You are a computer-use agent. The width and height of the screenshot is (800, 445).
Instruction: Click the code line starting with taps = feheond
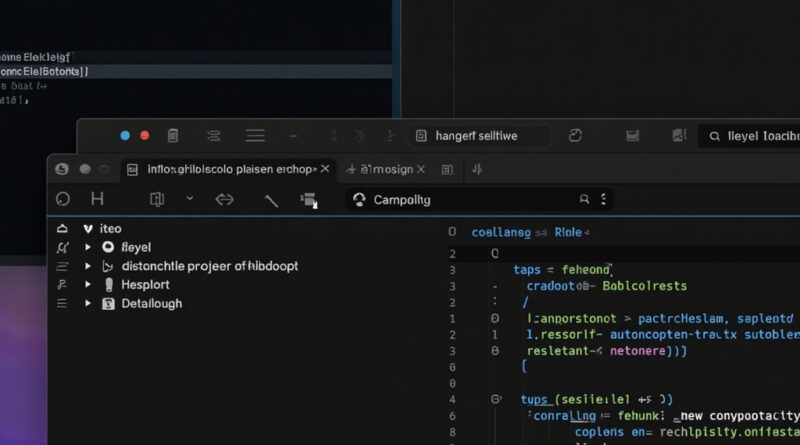tap(563, 269)
